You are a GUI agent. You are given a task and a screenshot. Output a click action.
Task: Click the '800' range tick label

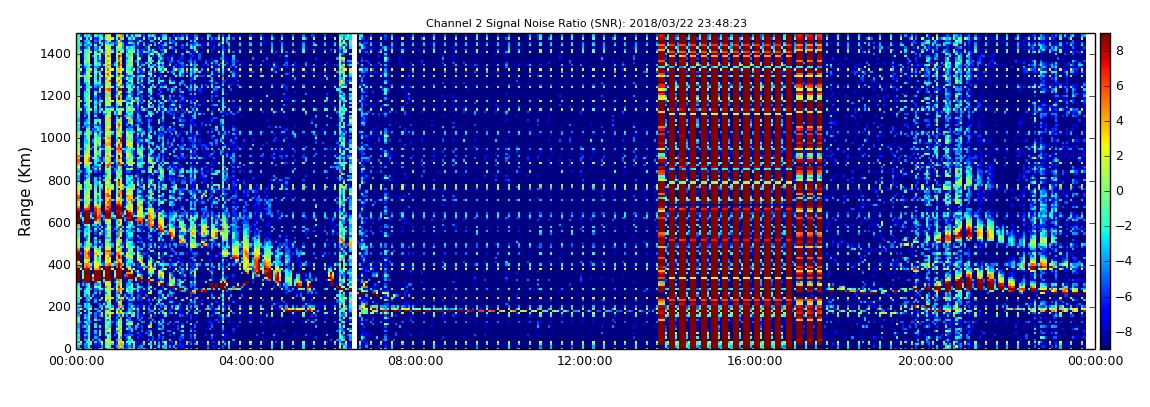[x=61, y=180]
